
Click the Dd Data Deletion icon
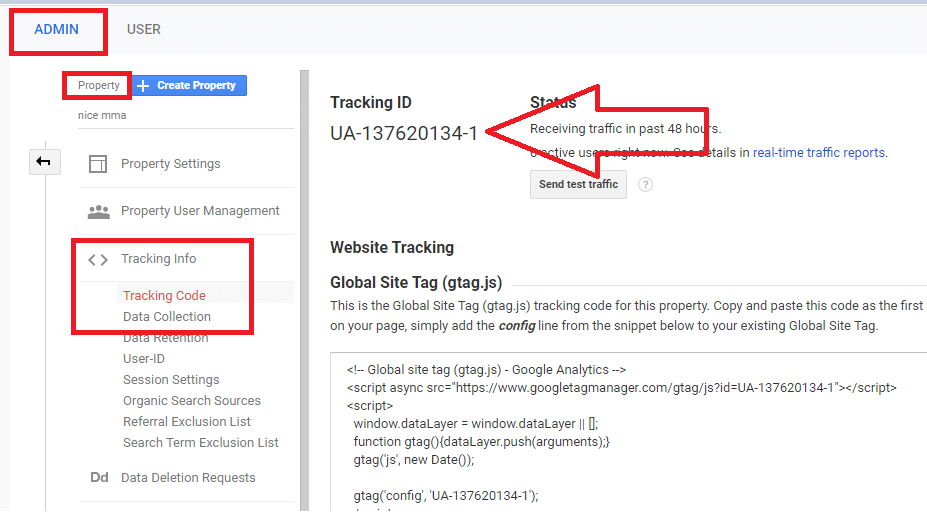pyautogui.click(x=99, y=477)
